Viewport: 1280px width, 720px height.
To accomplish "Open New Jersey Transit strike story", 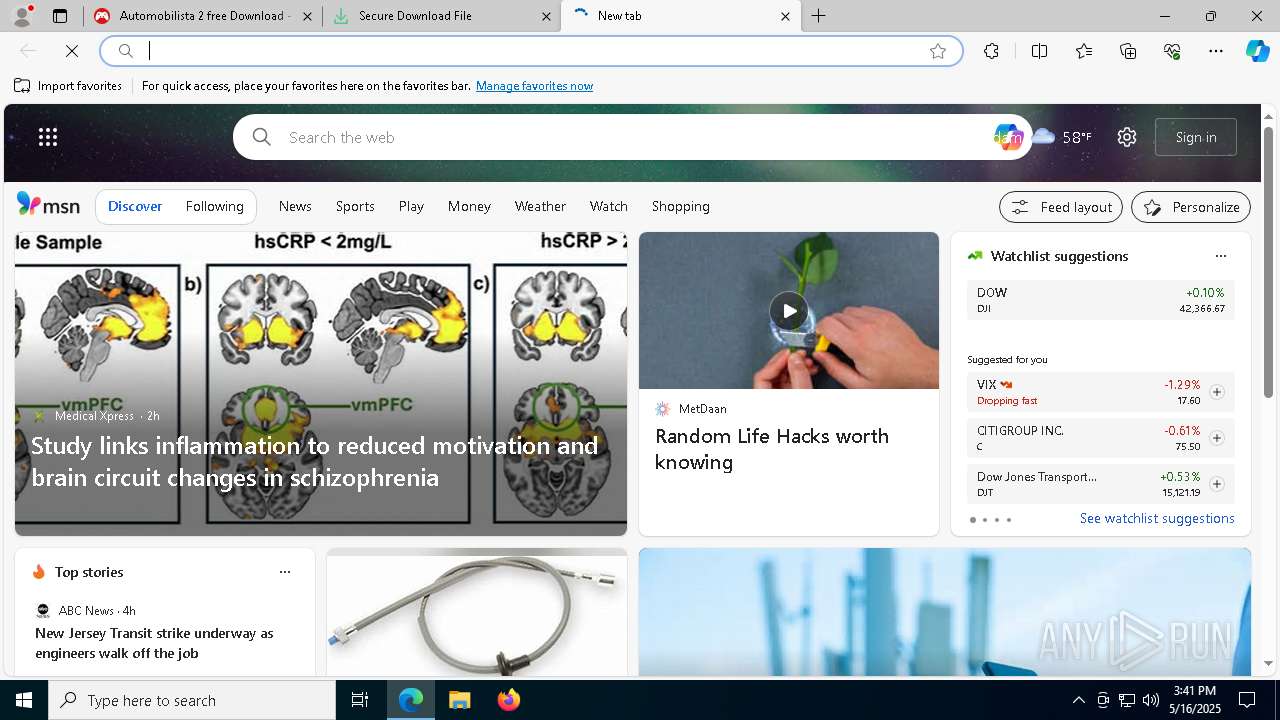I will tap(154, 643).
